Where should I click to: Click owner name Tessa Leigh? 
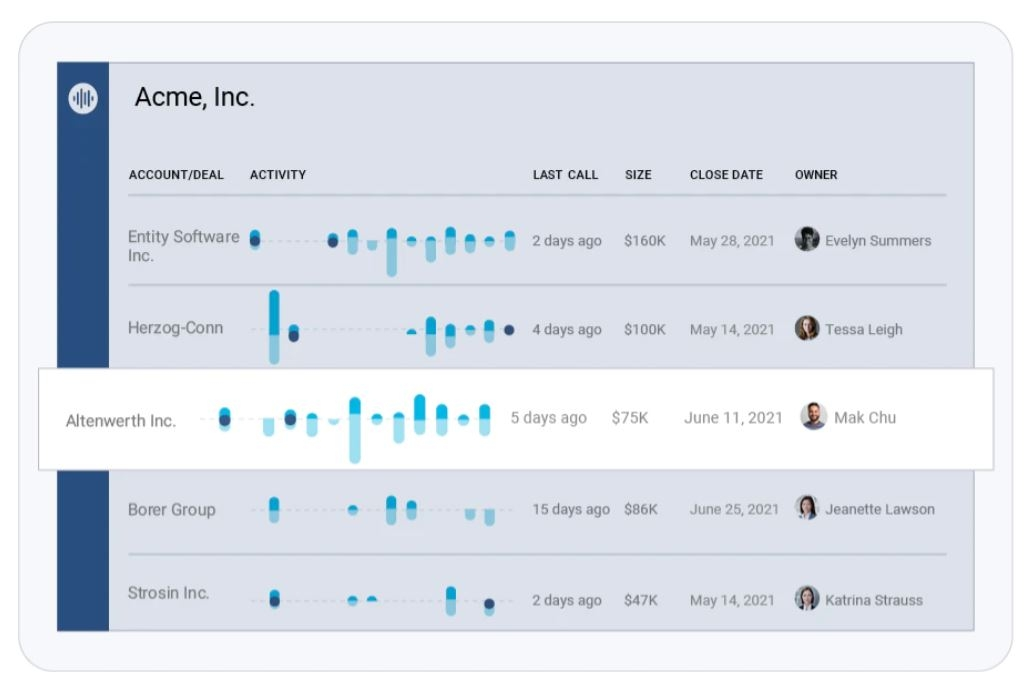tap(864, 329)
